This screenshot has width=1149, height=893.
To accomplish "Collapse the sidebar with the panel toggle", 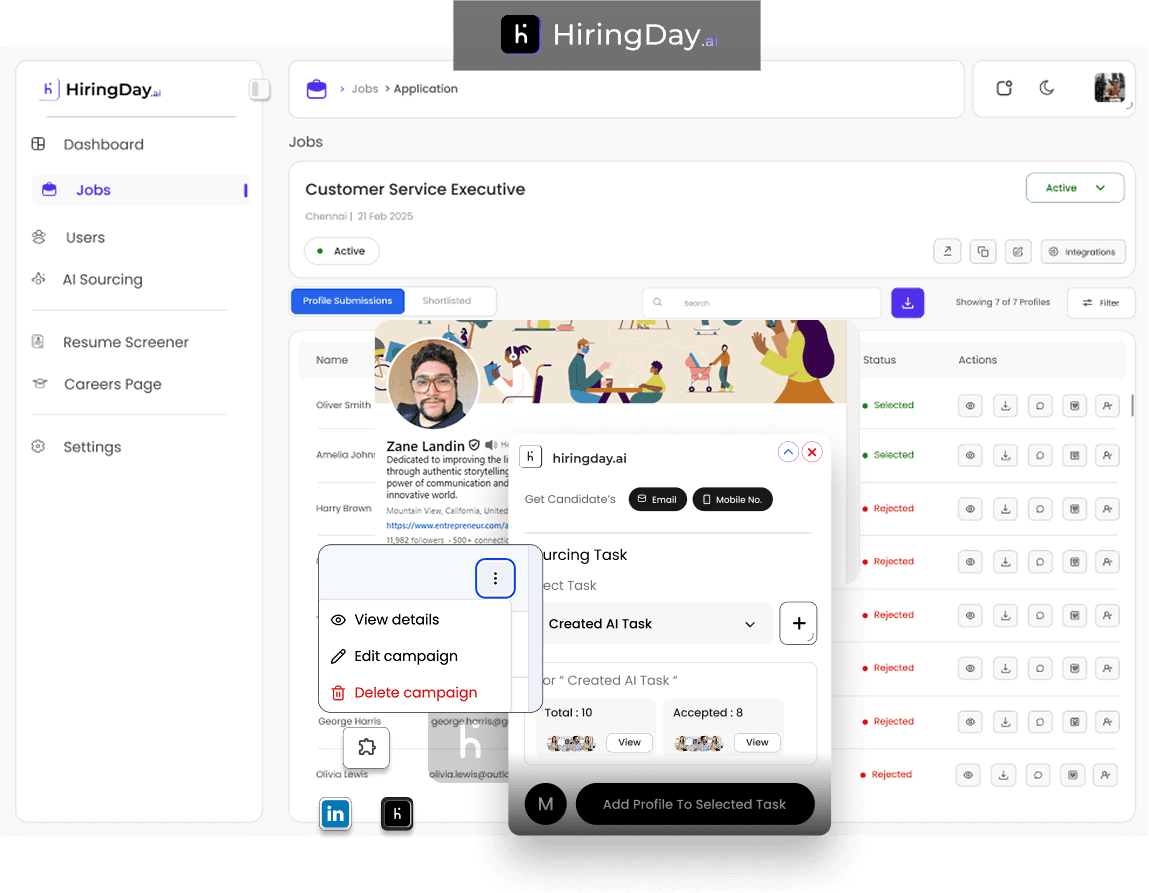I will point(259,89).
